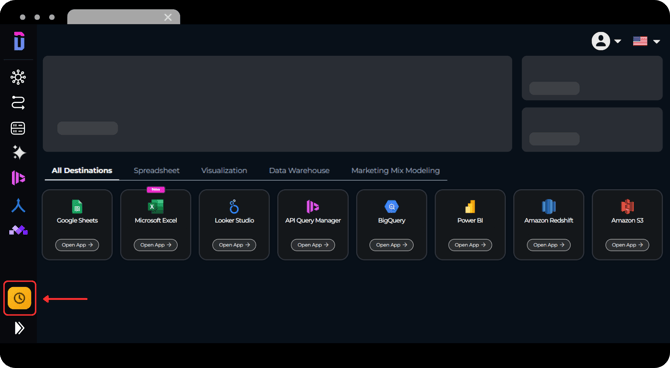Click the BigQuery icon

click(391, 207)
